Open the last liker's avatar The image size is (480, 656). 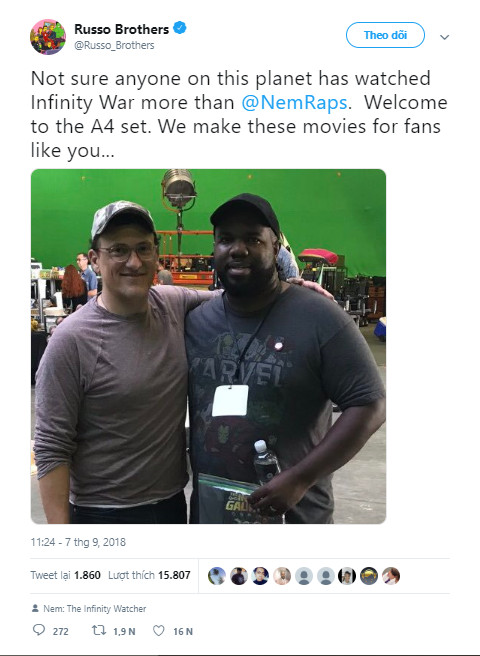click(x=391, y=576)
